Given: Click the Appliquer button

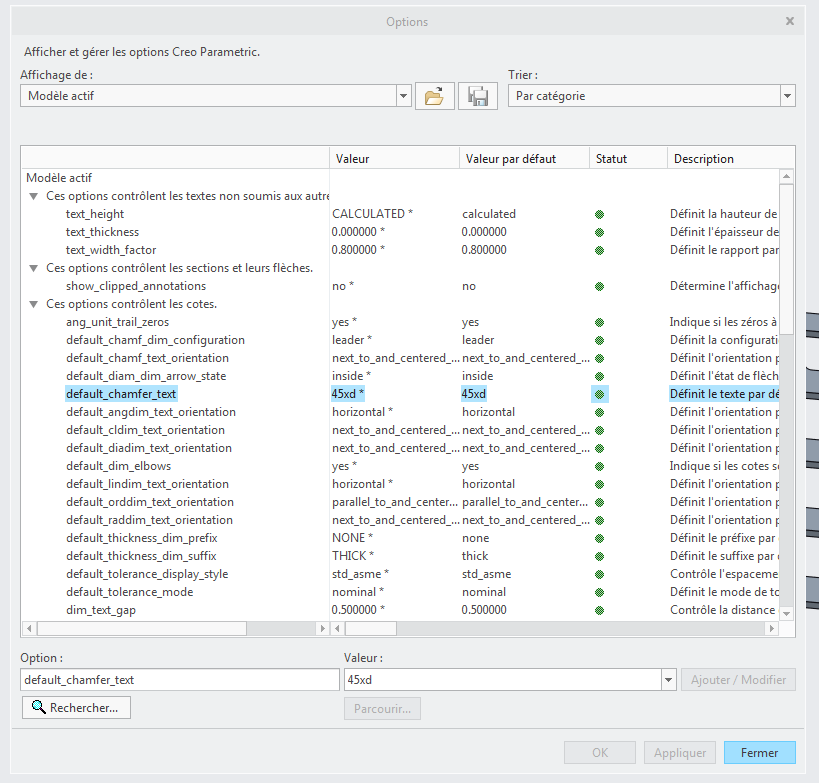Looking at the screenshot, I should [x=680, y=752].
